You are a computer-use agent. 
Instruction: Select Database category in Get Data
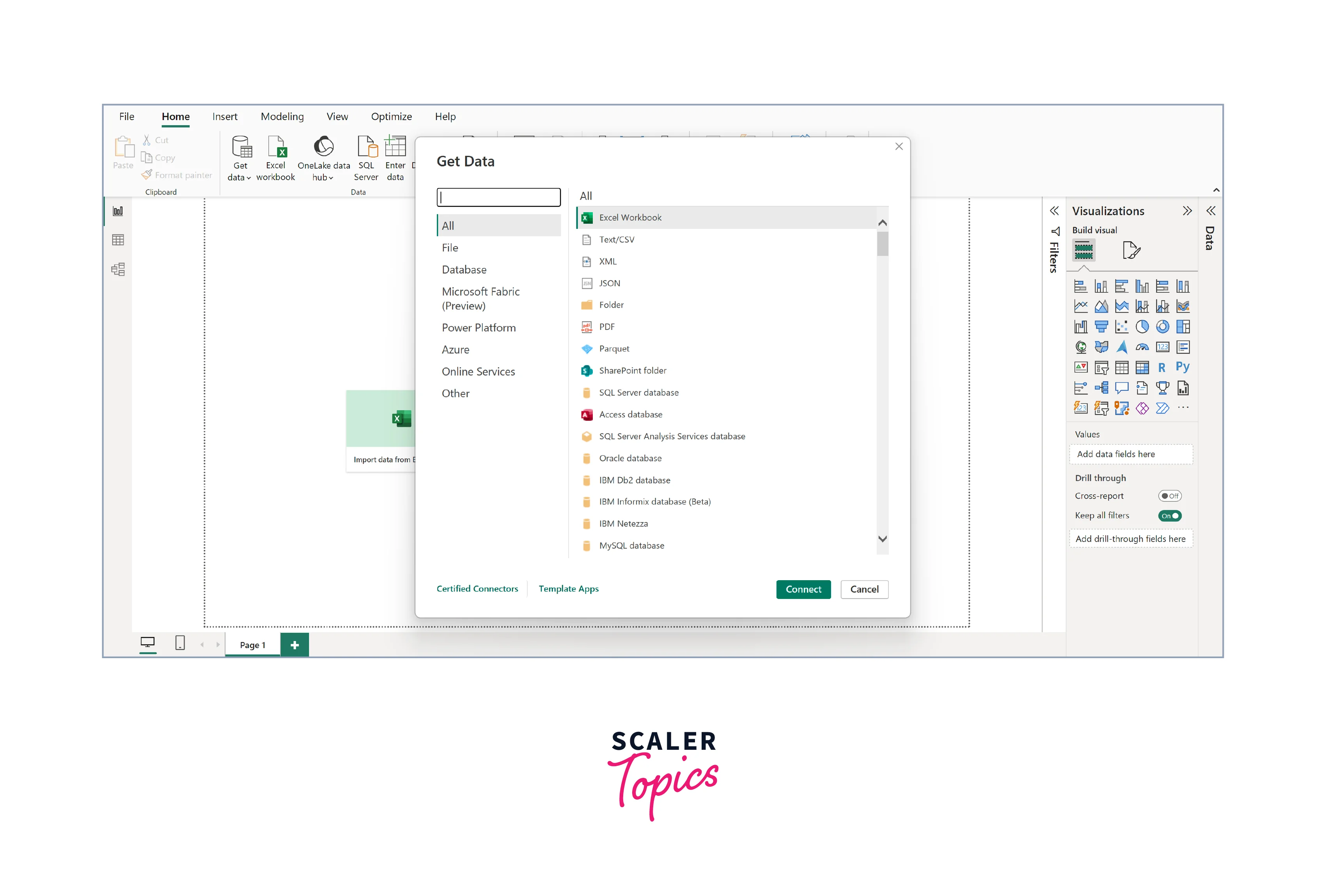tap(464, 270)
